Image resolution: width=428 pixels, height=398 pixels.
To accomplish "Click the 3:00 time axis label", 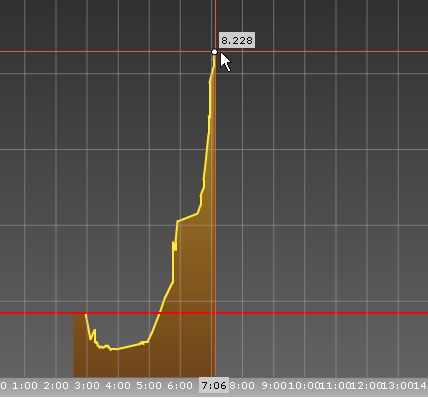I will point(87,386).
